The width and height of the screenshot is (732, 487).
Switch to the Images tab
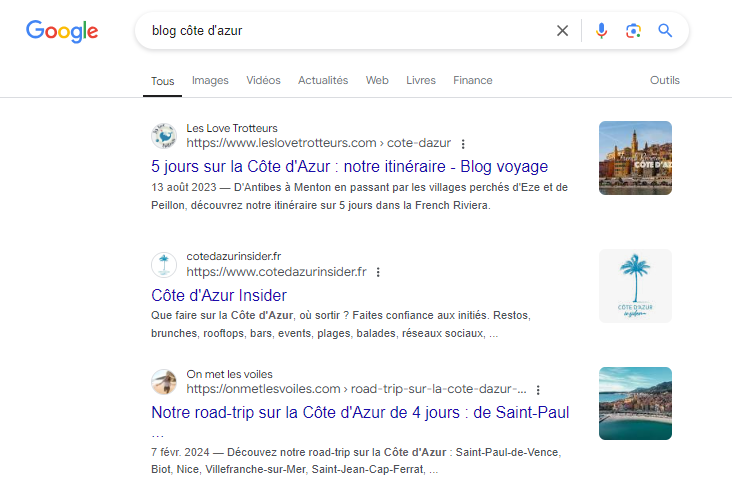[210, 80]
